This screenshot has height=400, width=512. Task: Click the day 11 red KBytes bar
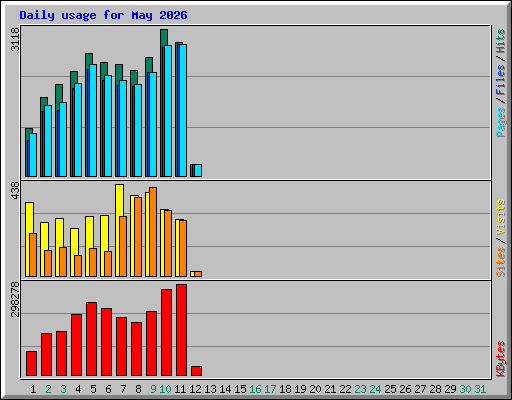tap(181, 330)
